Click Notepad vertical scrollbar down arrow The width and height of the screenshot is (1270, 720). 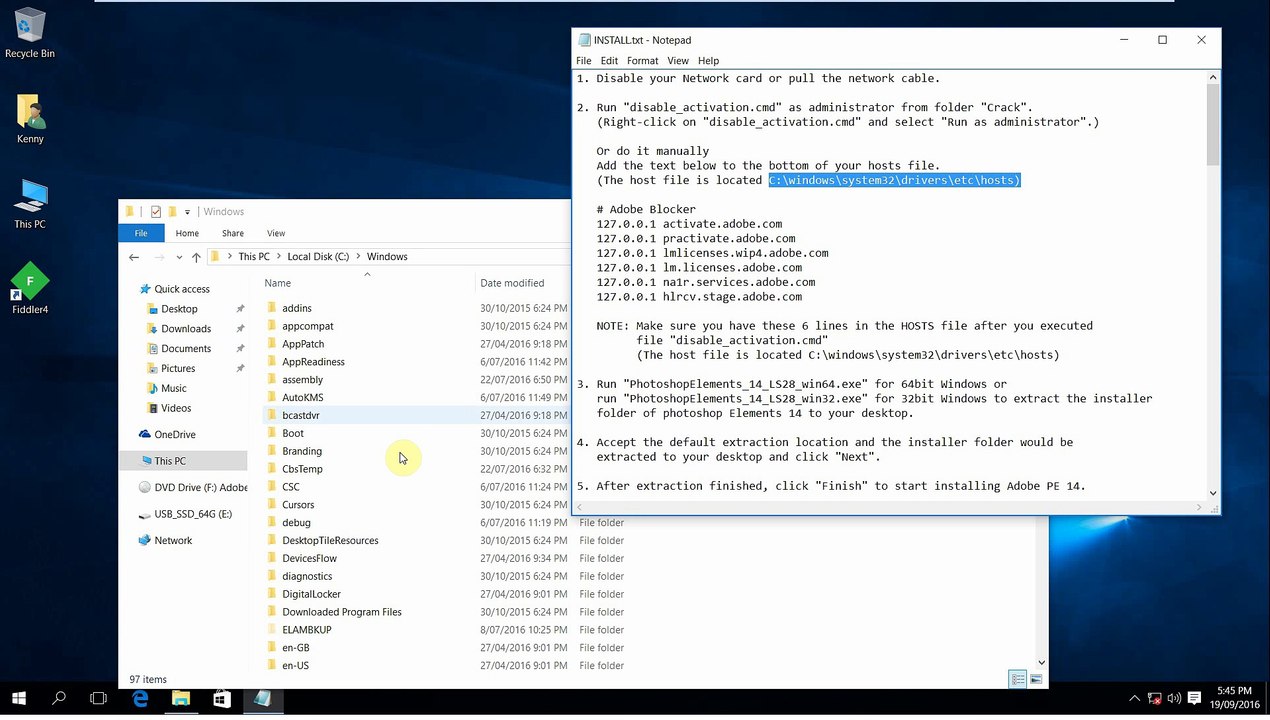click(1213, 493)
